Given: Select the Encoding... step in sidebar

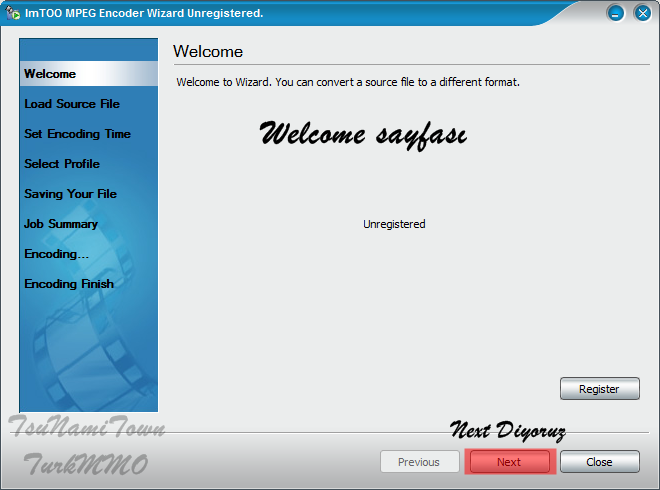Looking at the screenshot, I should [x=56, y=254].
